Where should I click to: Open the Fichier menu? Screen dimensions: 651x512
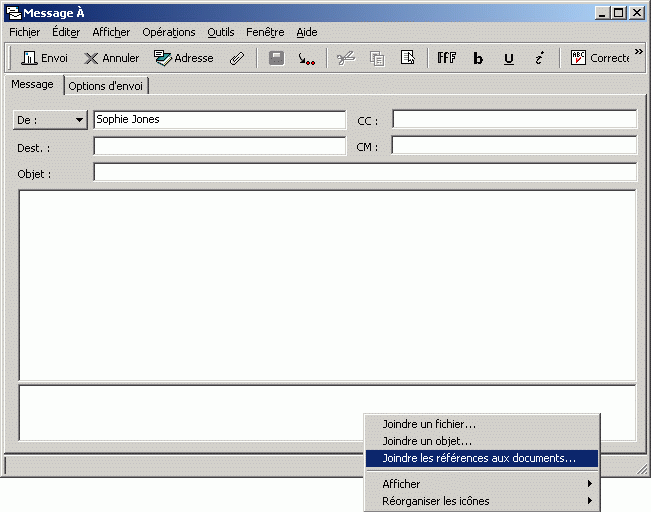[24, 32]
